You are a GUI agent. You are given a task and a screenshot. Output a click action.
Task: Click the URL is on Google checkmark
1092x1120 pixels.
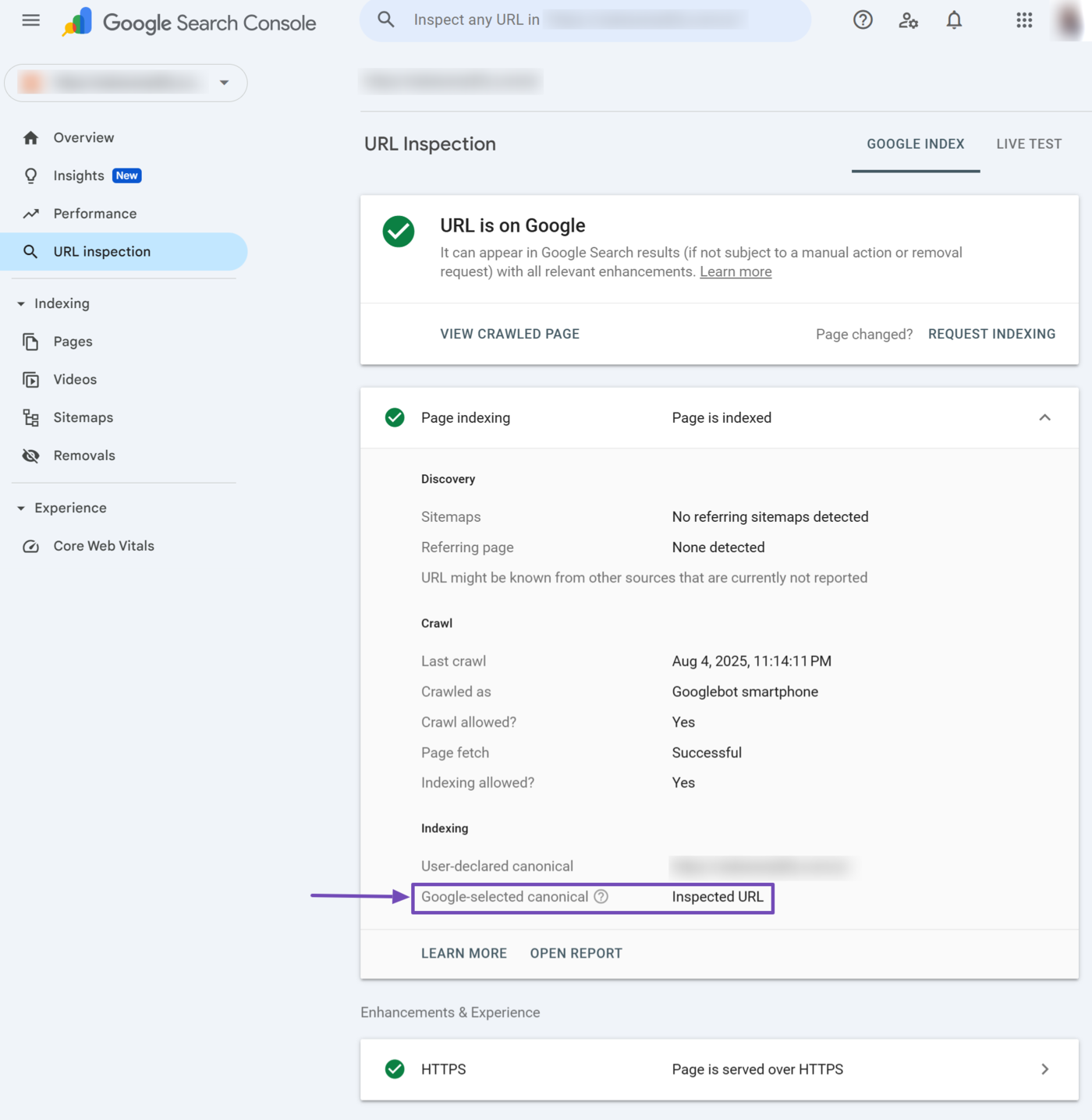tap(399, 232)
